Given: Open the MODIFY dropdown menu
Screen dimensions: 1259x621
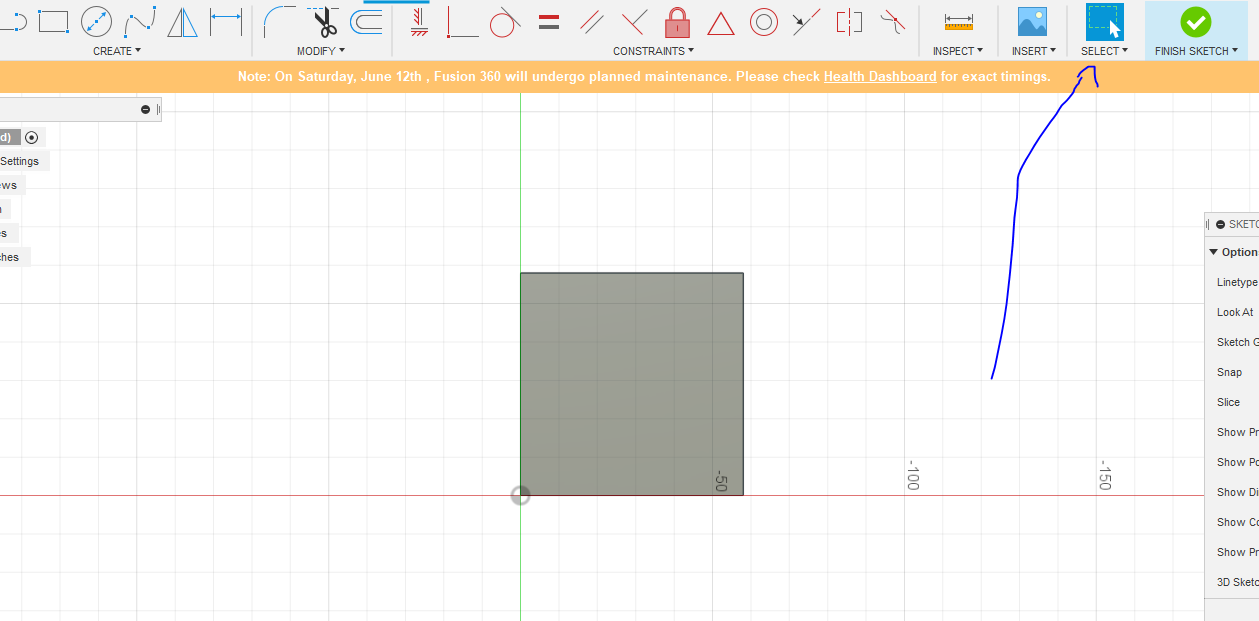Looking at the screenshot, I should tap(321, 51).
